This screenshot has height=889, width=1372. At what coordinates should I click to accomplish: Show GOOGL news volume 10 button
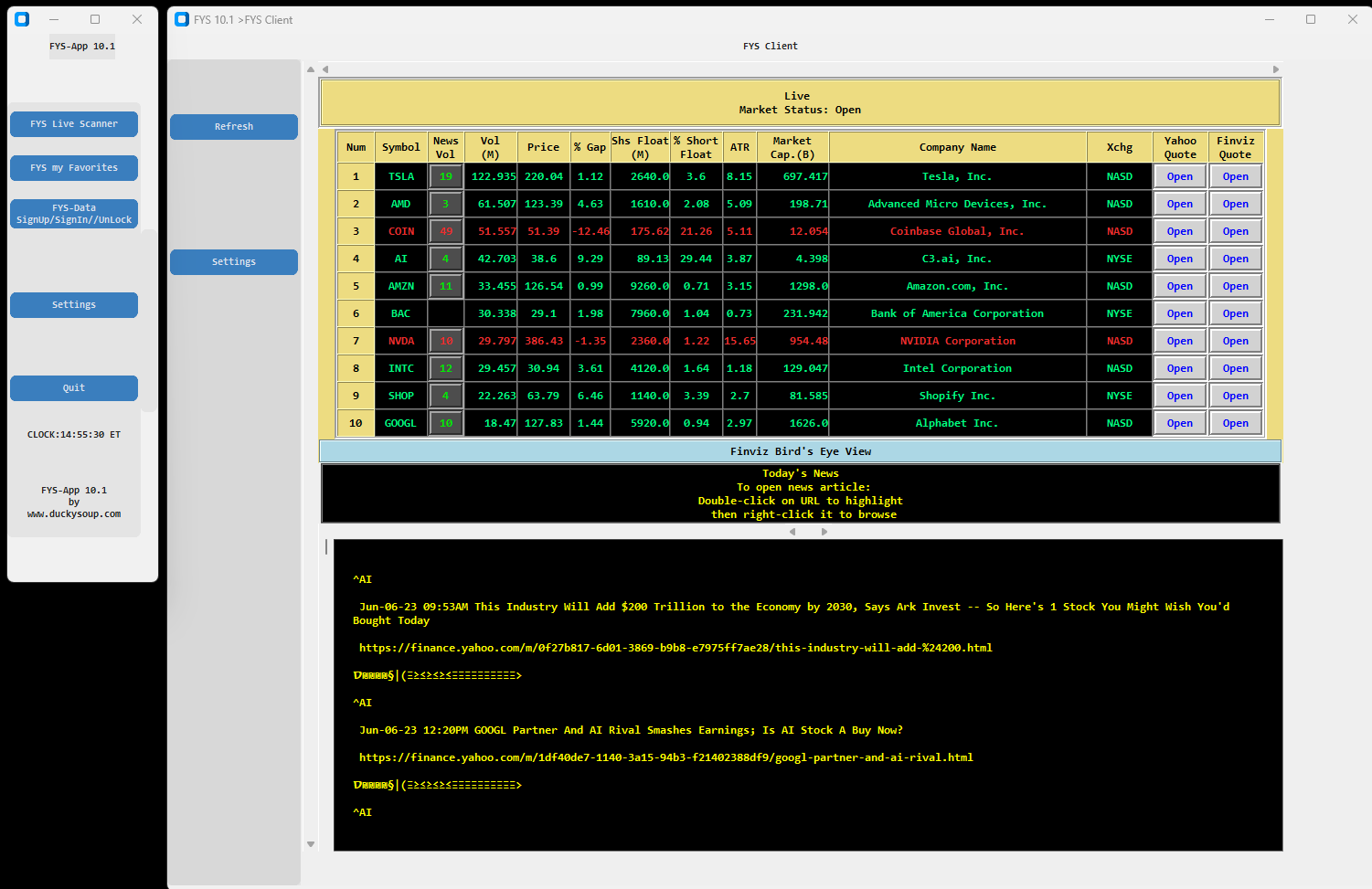point(446,424)
